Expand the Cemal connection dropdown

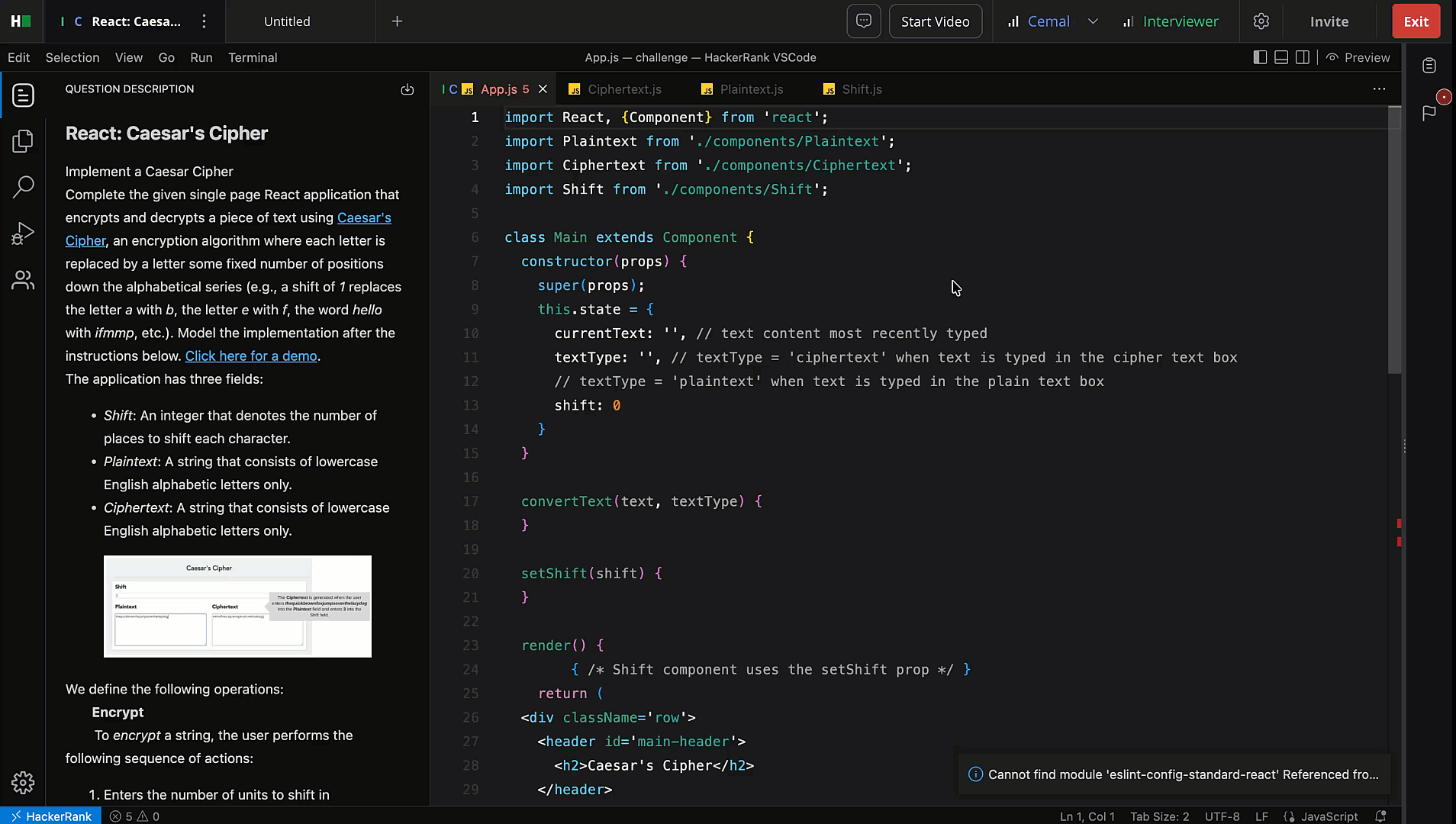1093,21
